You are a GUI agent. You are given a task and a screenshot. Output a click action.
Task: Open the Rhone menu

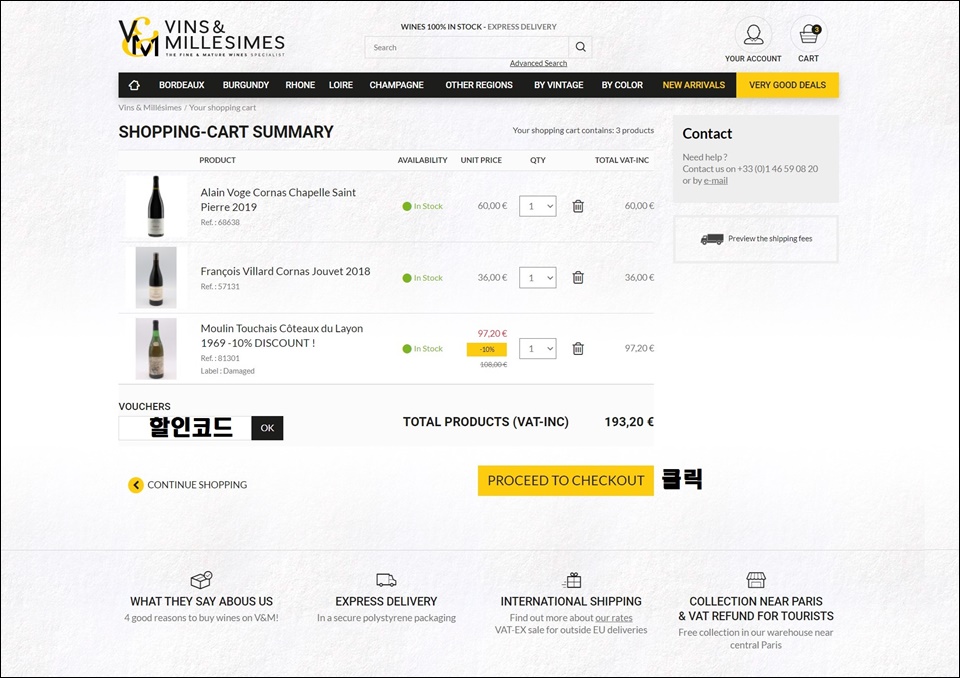point(300,85)
